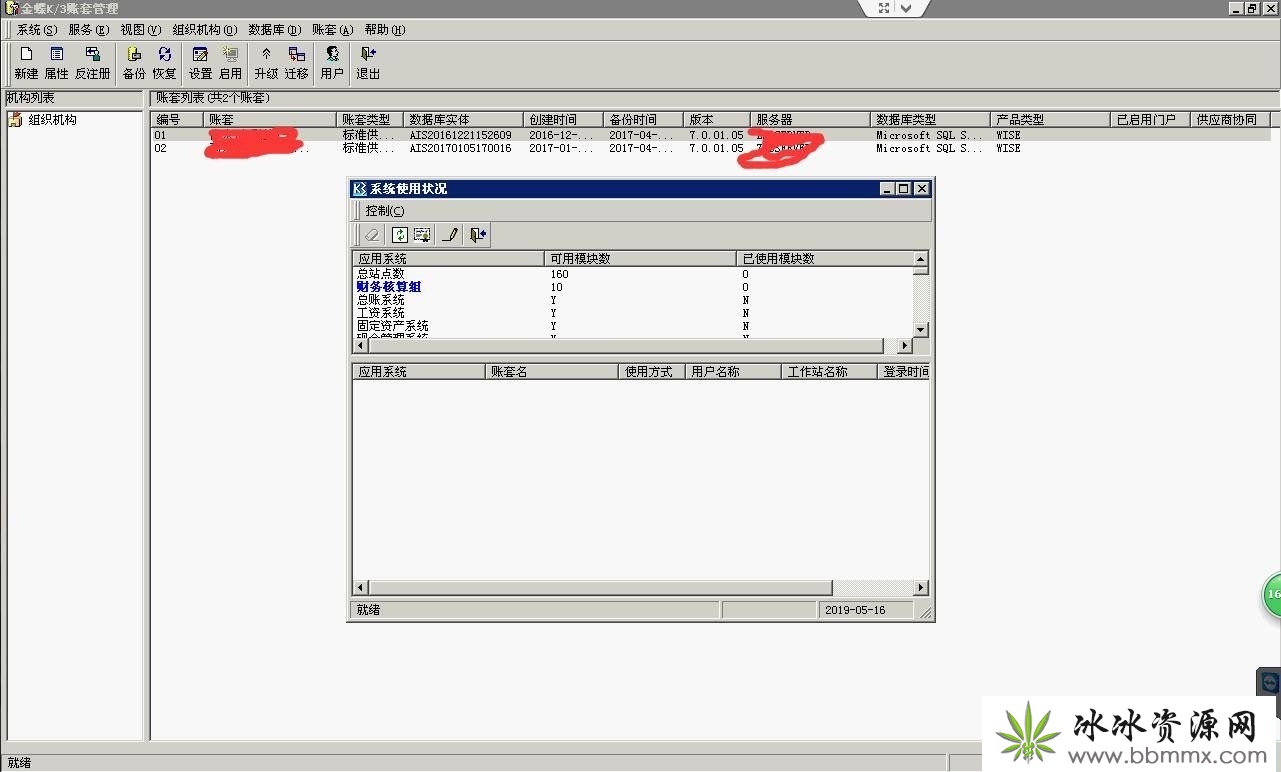The width and height of the screenshot is (1281, 772).
Task: Open 属性 (Properties) from the toolbar
Action: coord(57,63)
